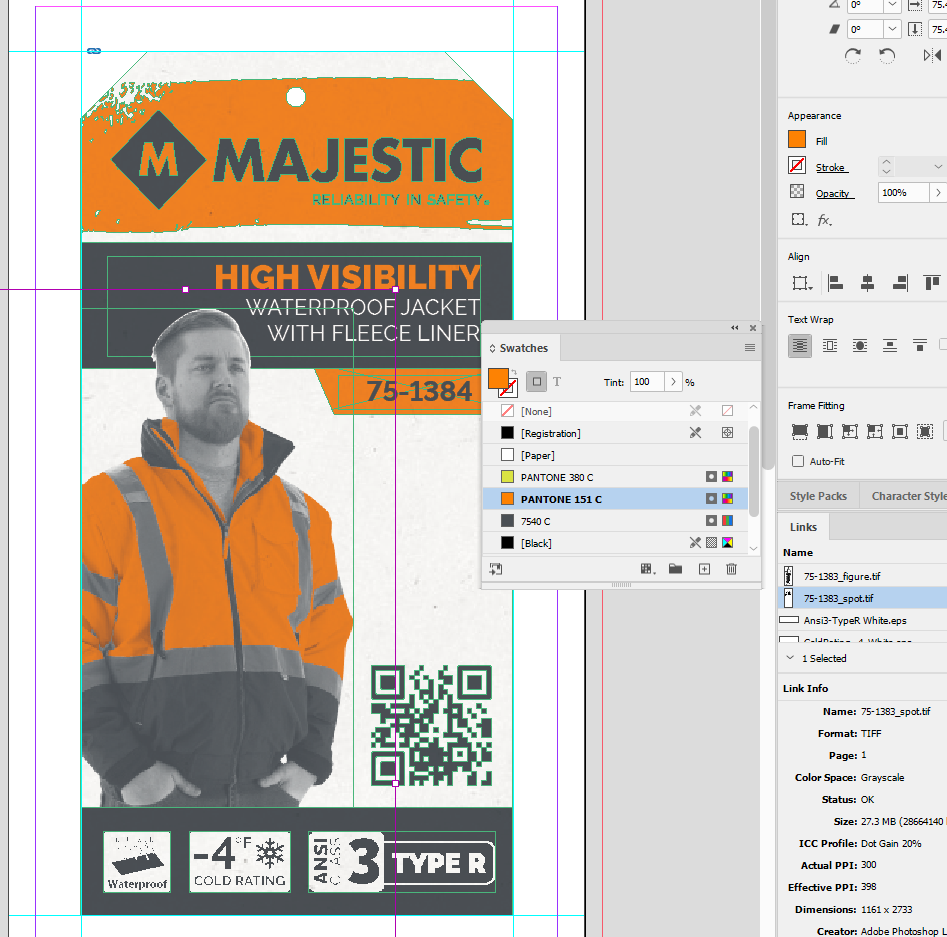Screen dimensions: 947x937
Task: Open the corner options icon in Appearance
Action: [x=799, y=219]
